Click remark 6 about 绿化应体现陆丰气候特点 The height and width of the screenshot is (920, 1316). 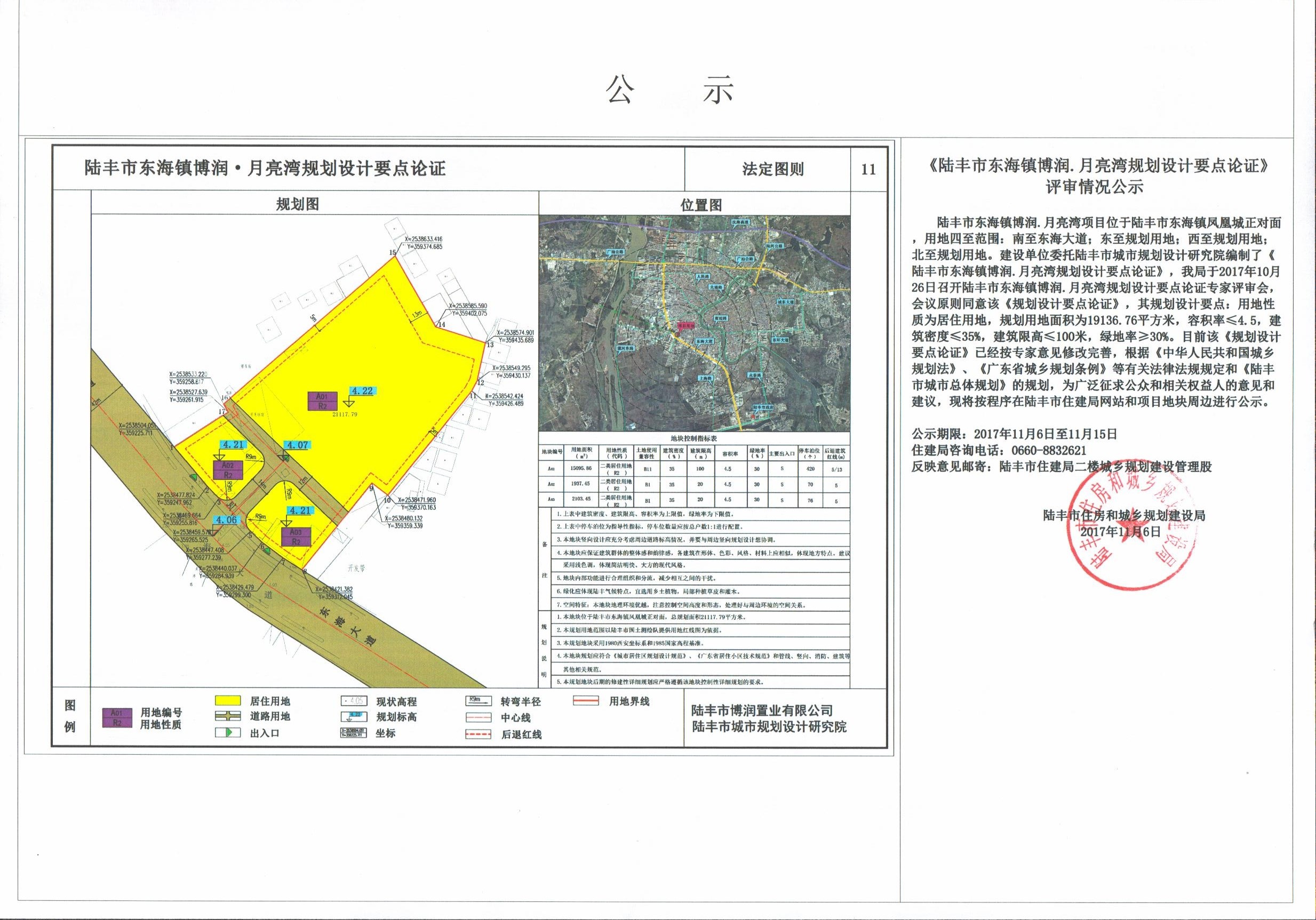tap(650, 591)
